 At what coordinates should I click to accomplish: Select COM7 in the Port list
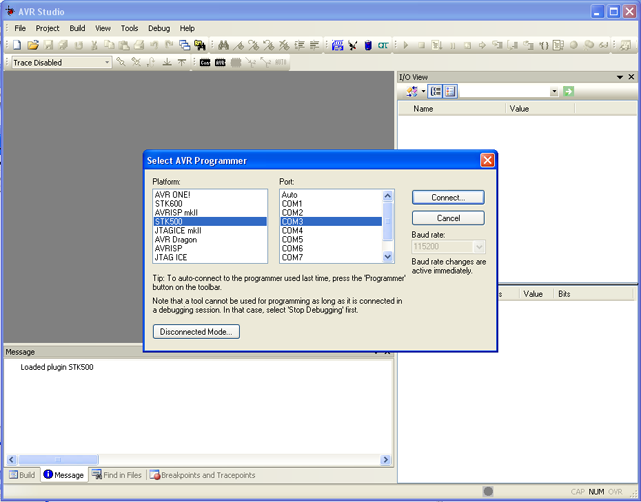(x=331, y=258)
